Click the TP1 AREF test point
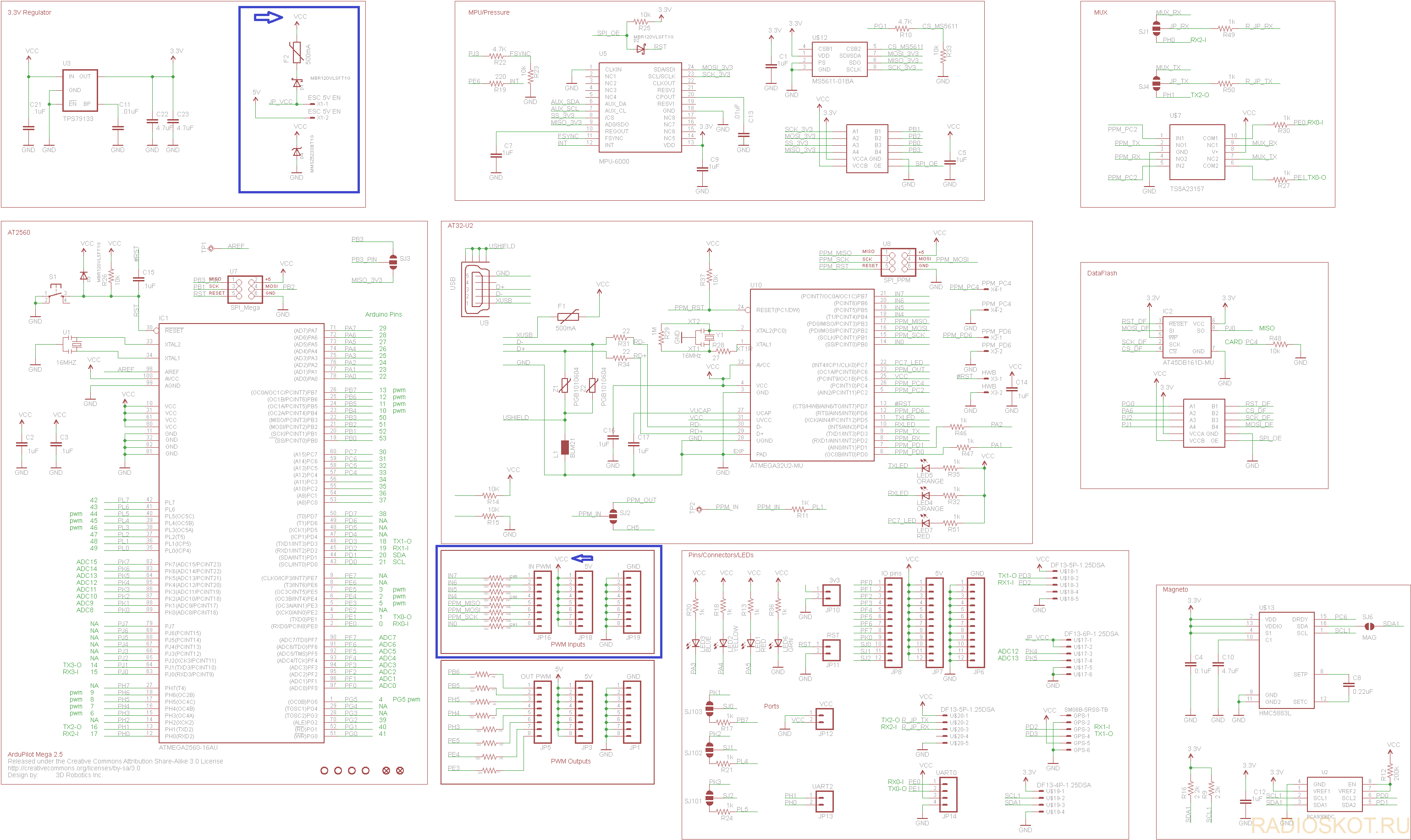The image size is (1411, 840). tap(210, 248)
